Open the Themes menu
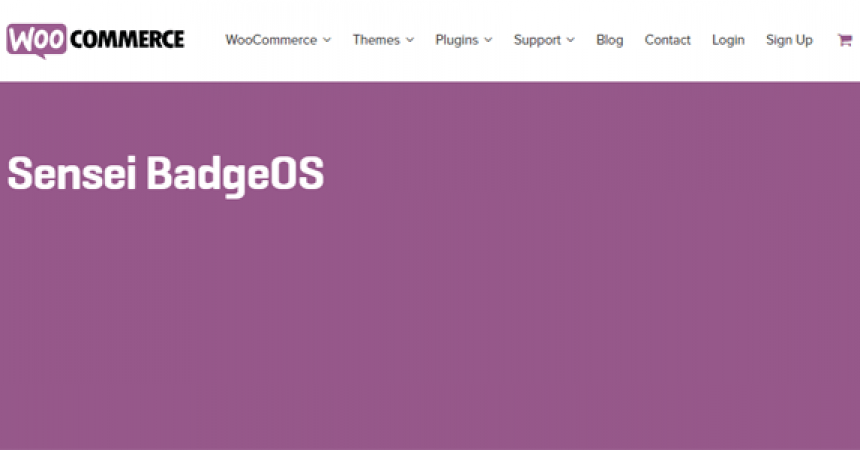Viewport: 860px width, 450px height. [376, 40]
